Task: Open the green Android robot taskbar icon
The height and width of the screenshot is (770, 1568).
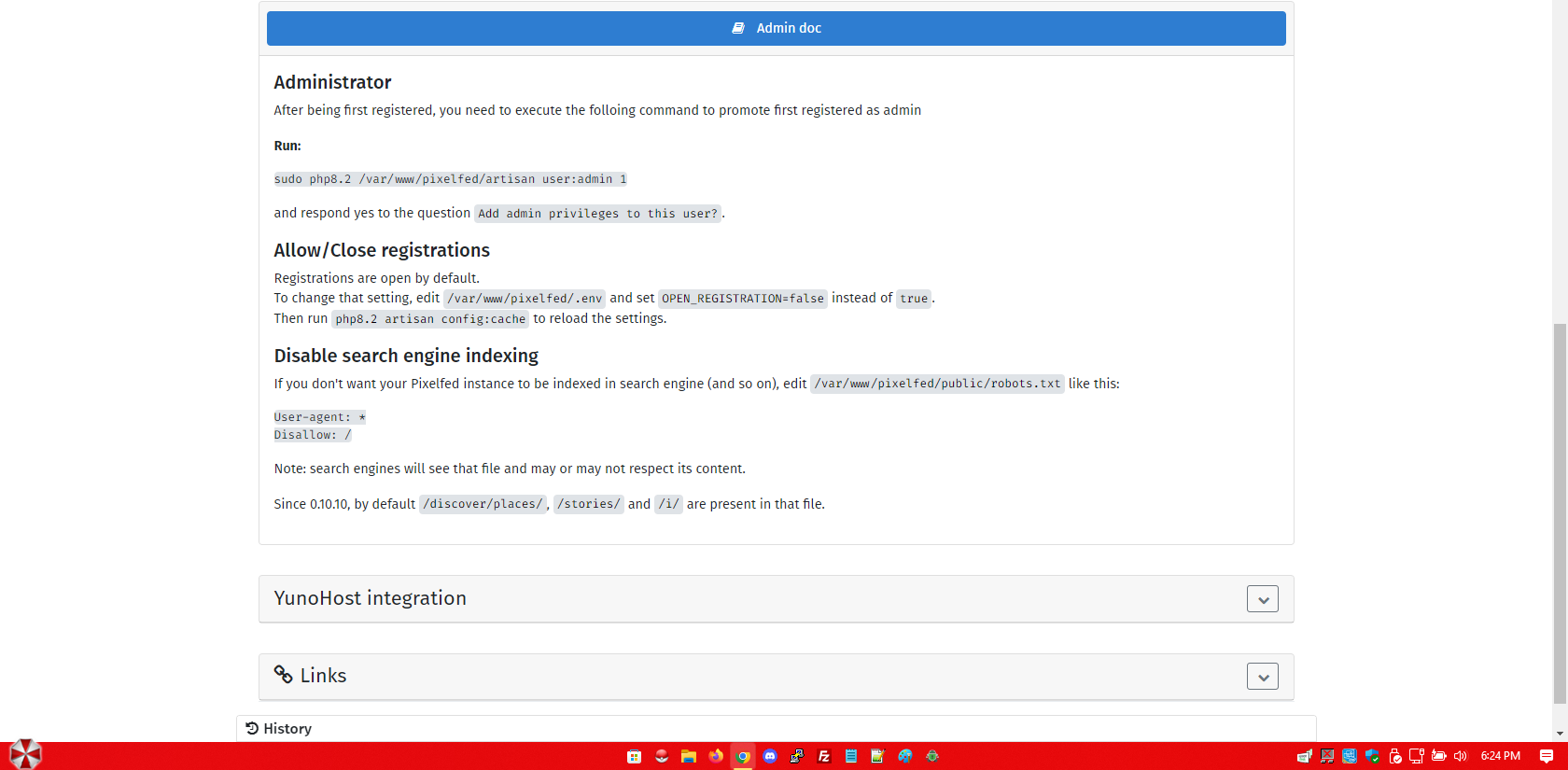Action: pos(932,756)
